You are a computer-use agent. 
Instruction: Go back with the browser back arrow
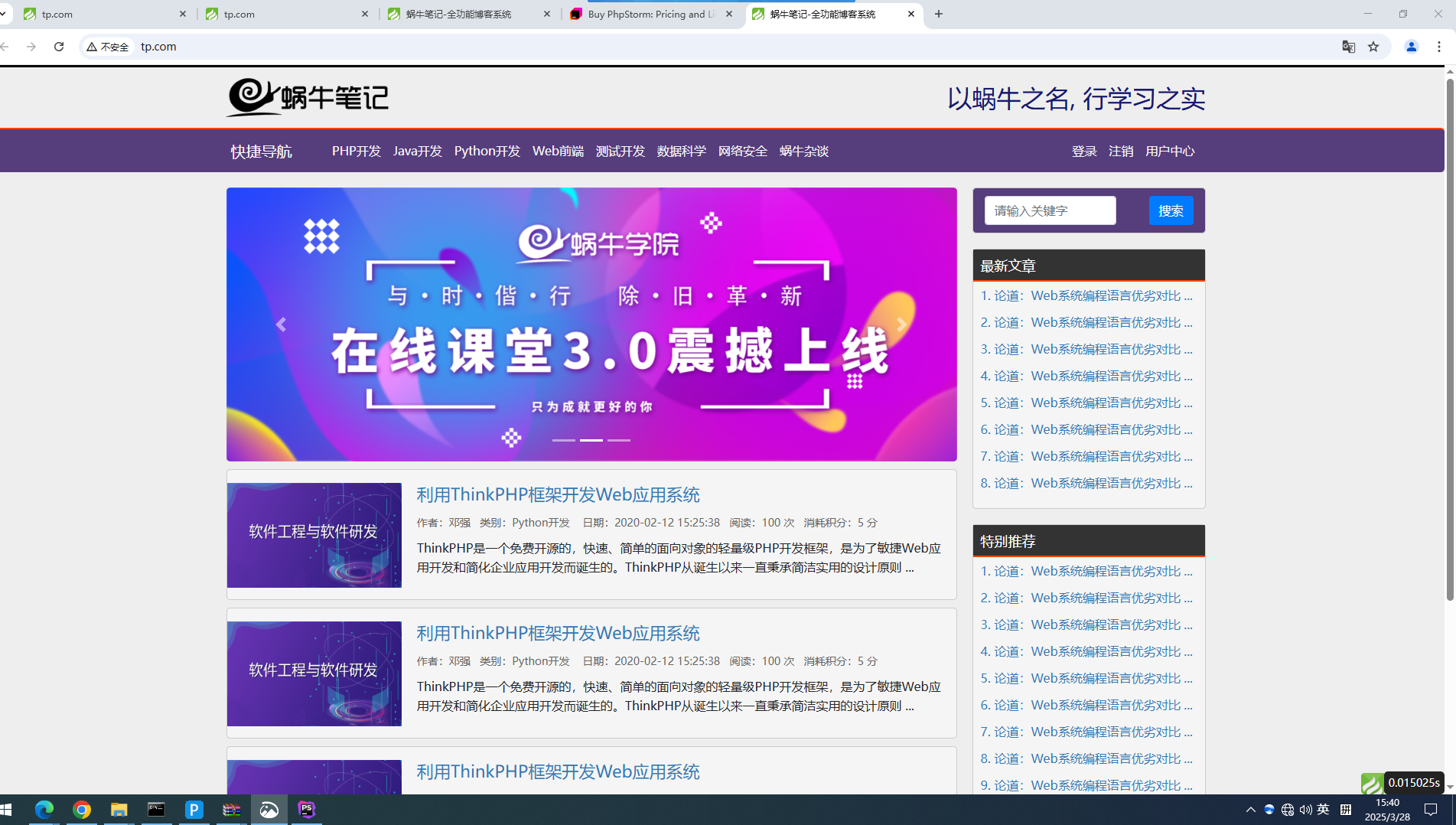5,47
